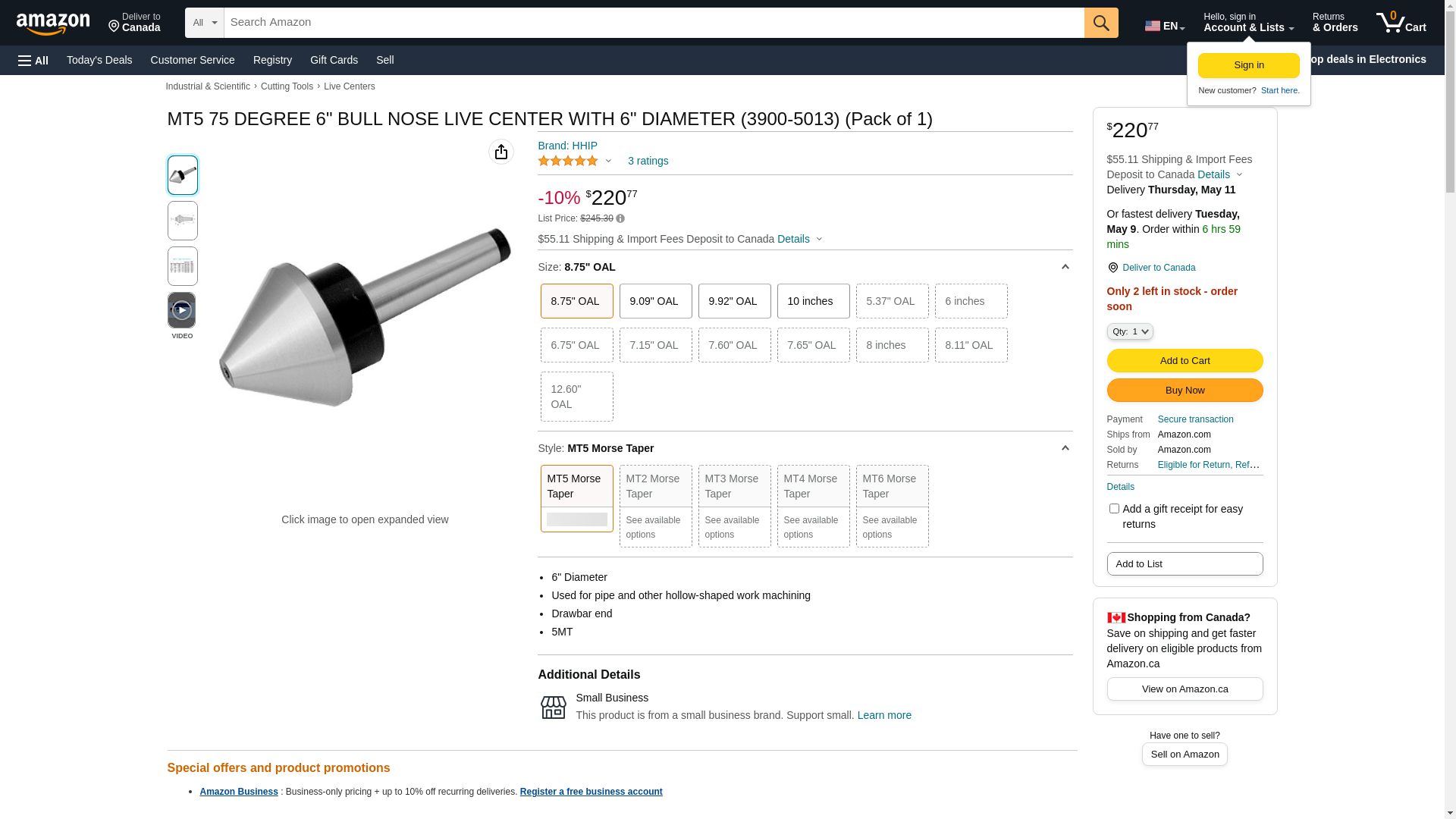The height and width of the screenshot is (819, 1456).
Task: Click the Amazon logo
Action: pos(53,24)
